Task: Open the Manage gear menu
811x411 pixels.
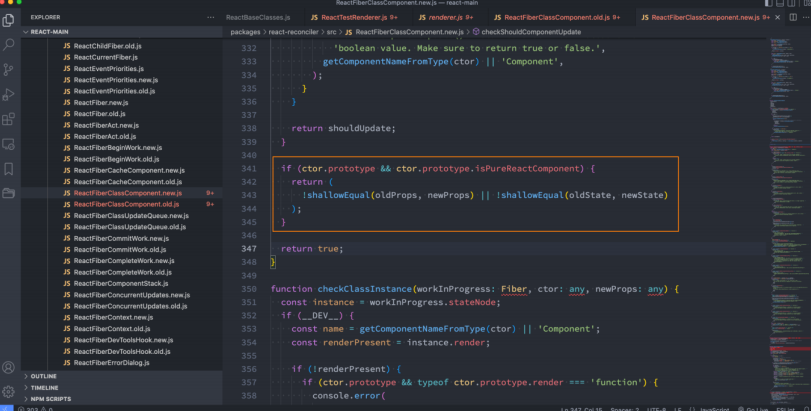Action: point(8,392)
